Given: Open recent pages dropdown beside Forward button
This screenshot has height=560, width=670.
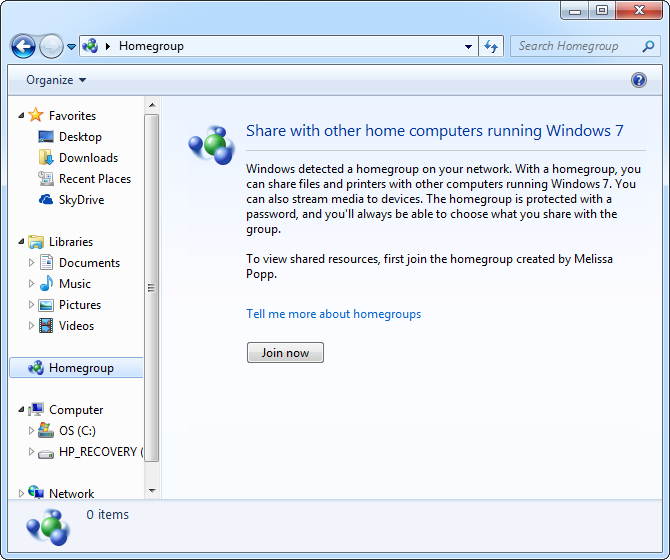Looking at the screenshot, I should pos(71,47).
